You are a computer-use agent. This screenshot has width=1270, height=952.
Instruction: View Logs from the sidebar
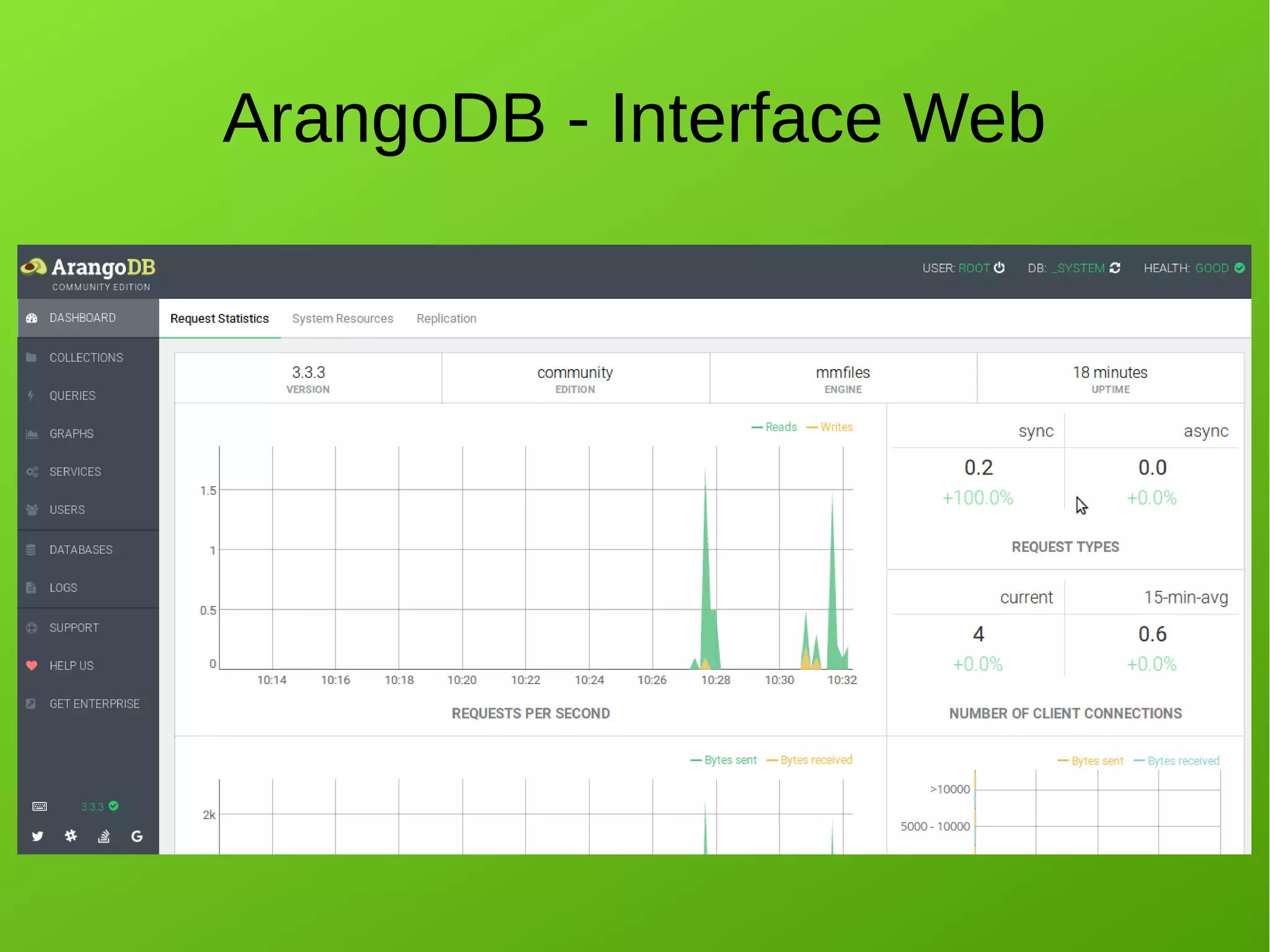[x=88, y=588]
